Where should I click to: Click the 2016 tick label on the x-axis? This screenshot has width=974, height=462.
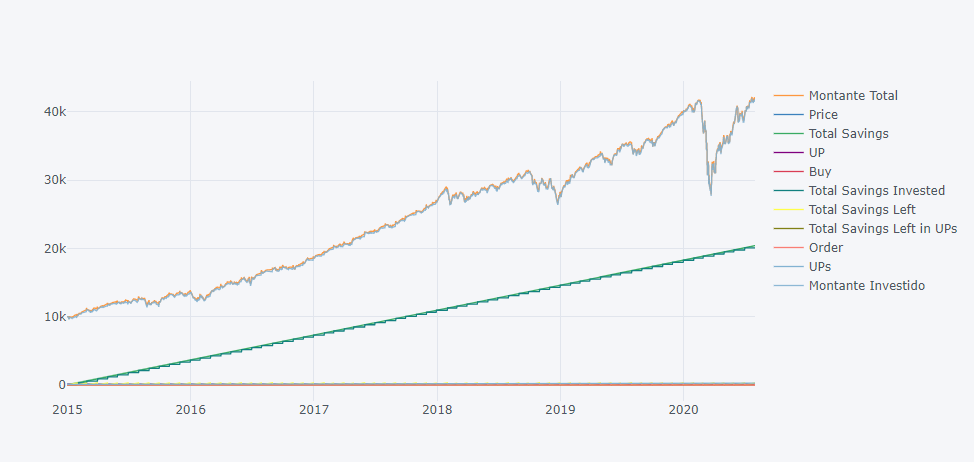190,409
